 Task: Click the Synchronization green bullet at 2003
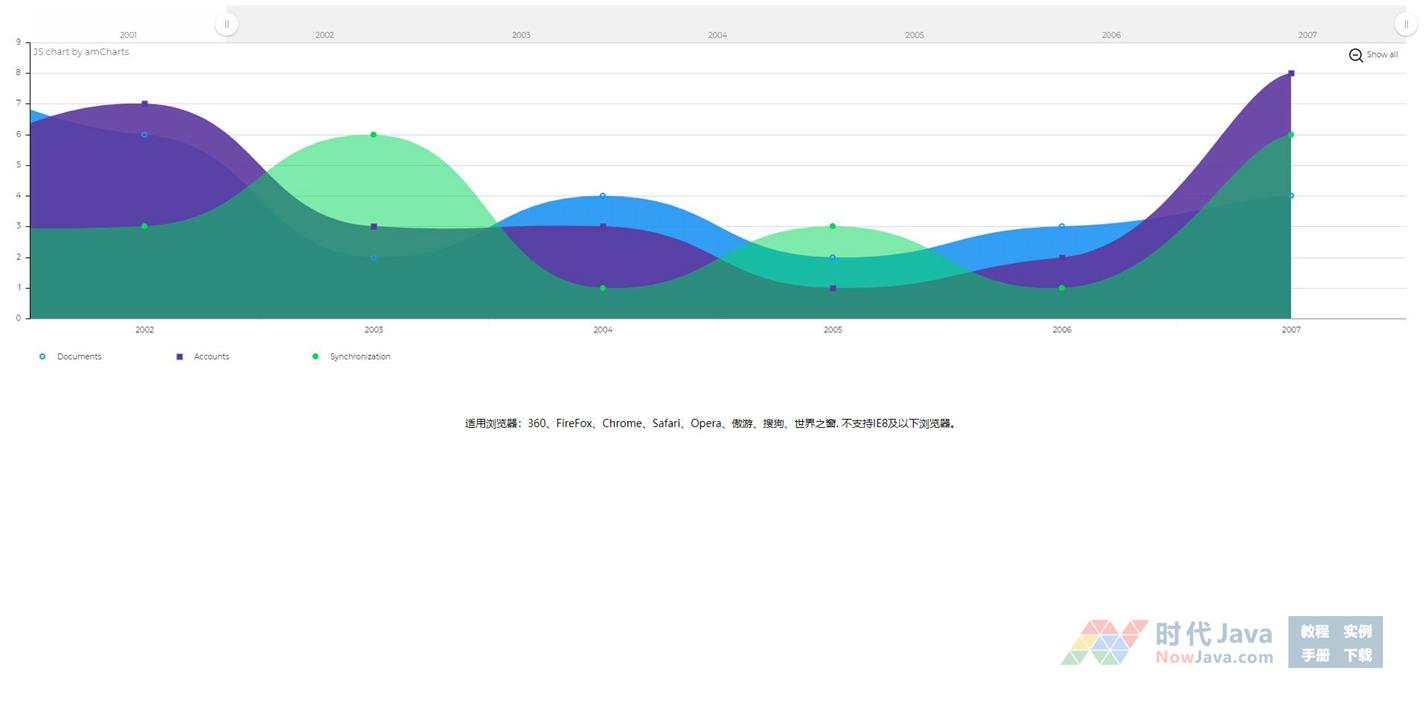click(373, 135)
